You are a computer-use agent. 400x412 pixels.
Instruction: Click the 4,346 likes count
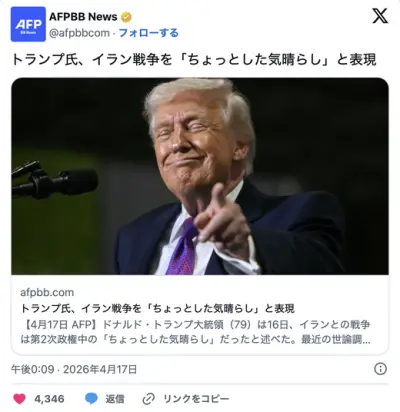point(49,399)
